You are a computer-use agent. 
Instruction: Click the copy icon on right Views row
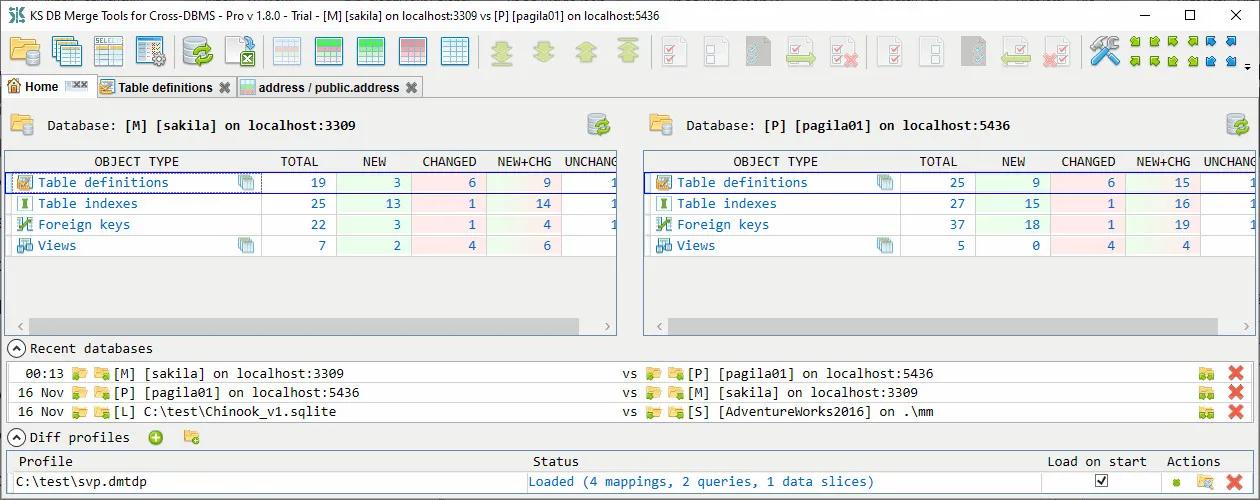[885, 245]
